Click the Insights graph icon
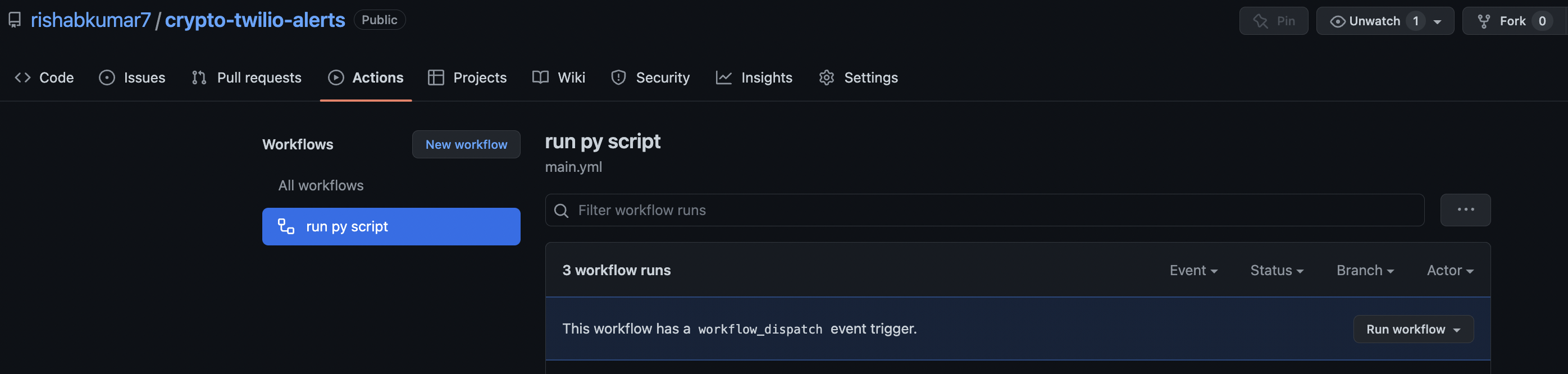The width and height of the screenshot is (1568, 374). (x=724, y=77)
